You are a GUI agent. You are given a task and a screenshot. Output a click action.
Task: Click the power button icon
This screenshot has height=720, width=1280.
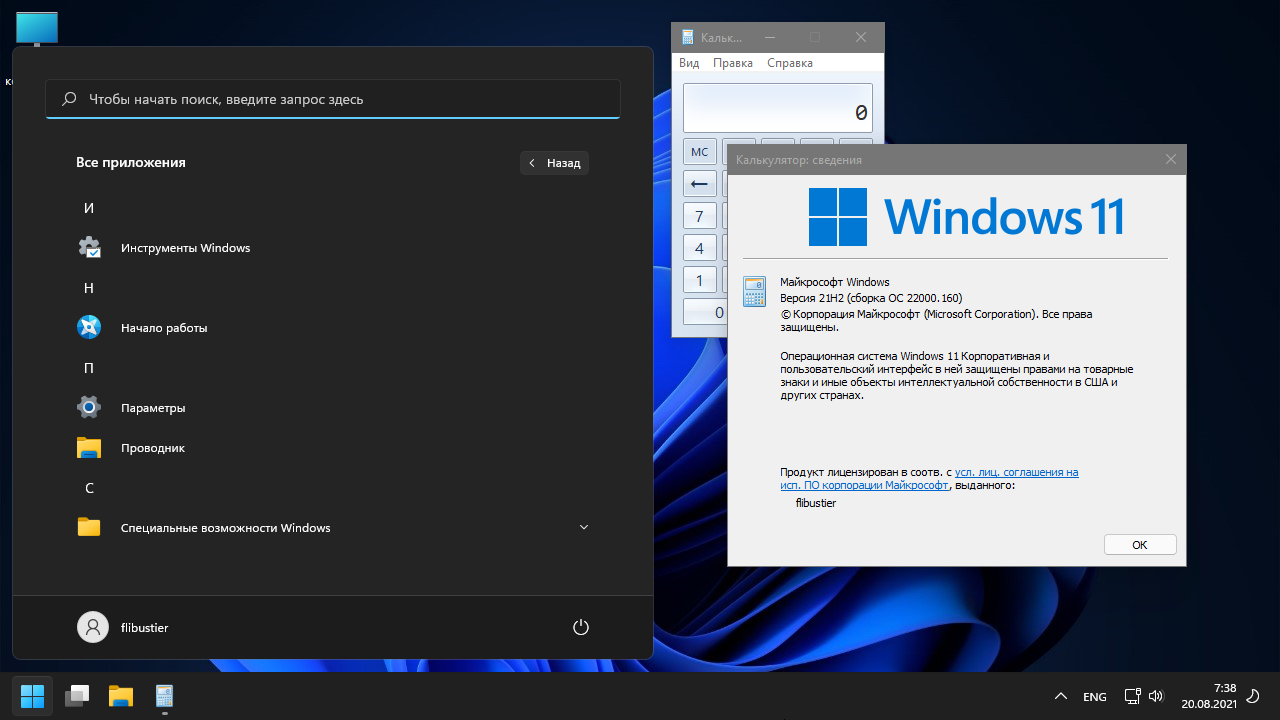click(580, 628)
